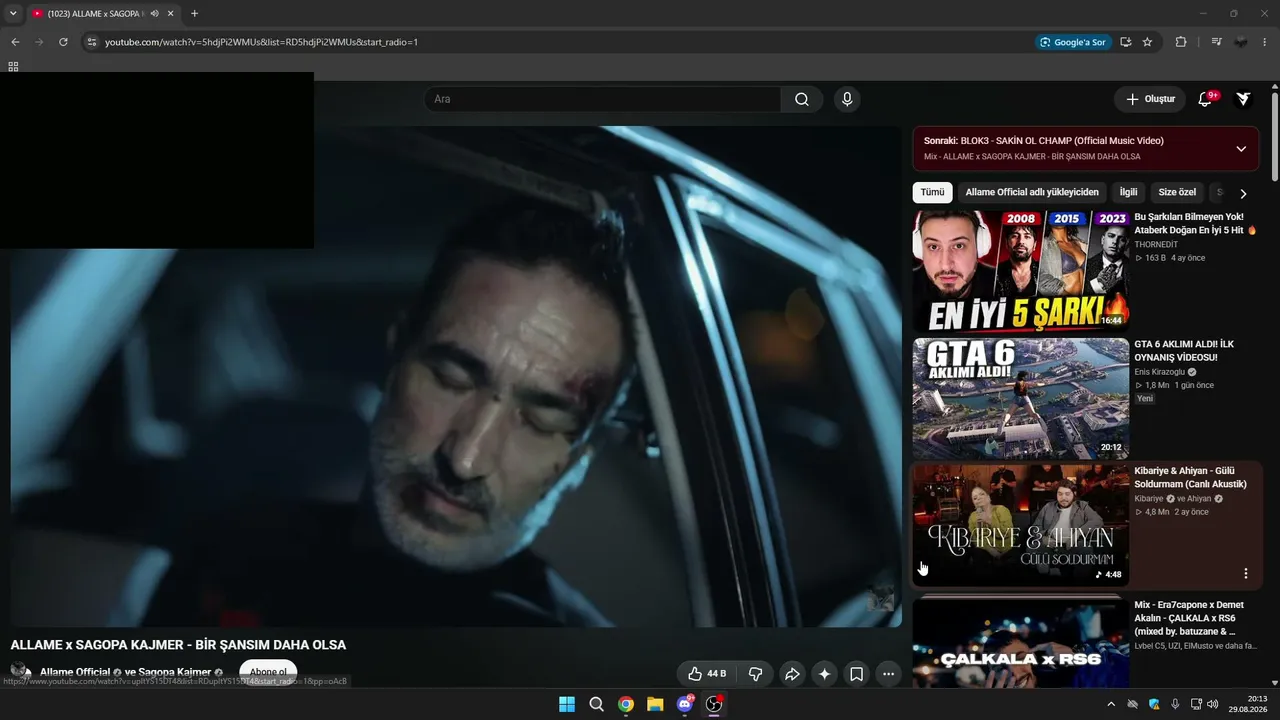Open a new browser tab
The width and height of the screenshot is (1280, 720).
coord(194,14)
